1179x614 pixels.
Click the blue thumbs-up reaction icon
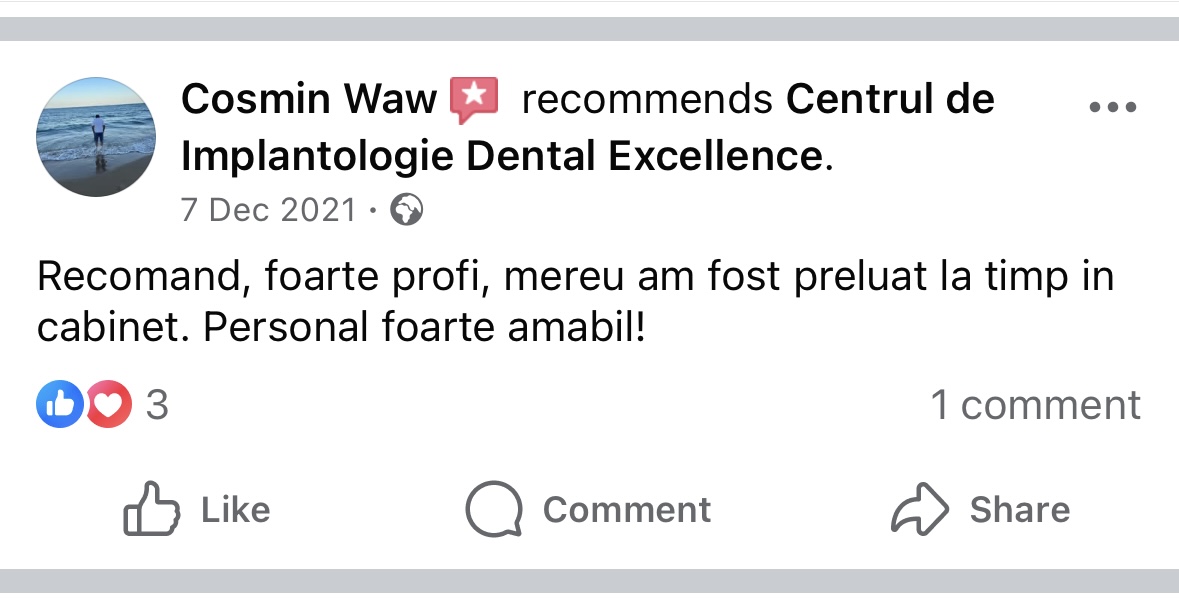[x=60, y=404]
